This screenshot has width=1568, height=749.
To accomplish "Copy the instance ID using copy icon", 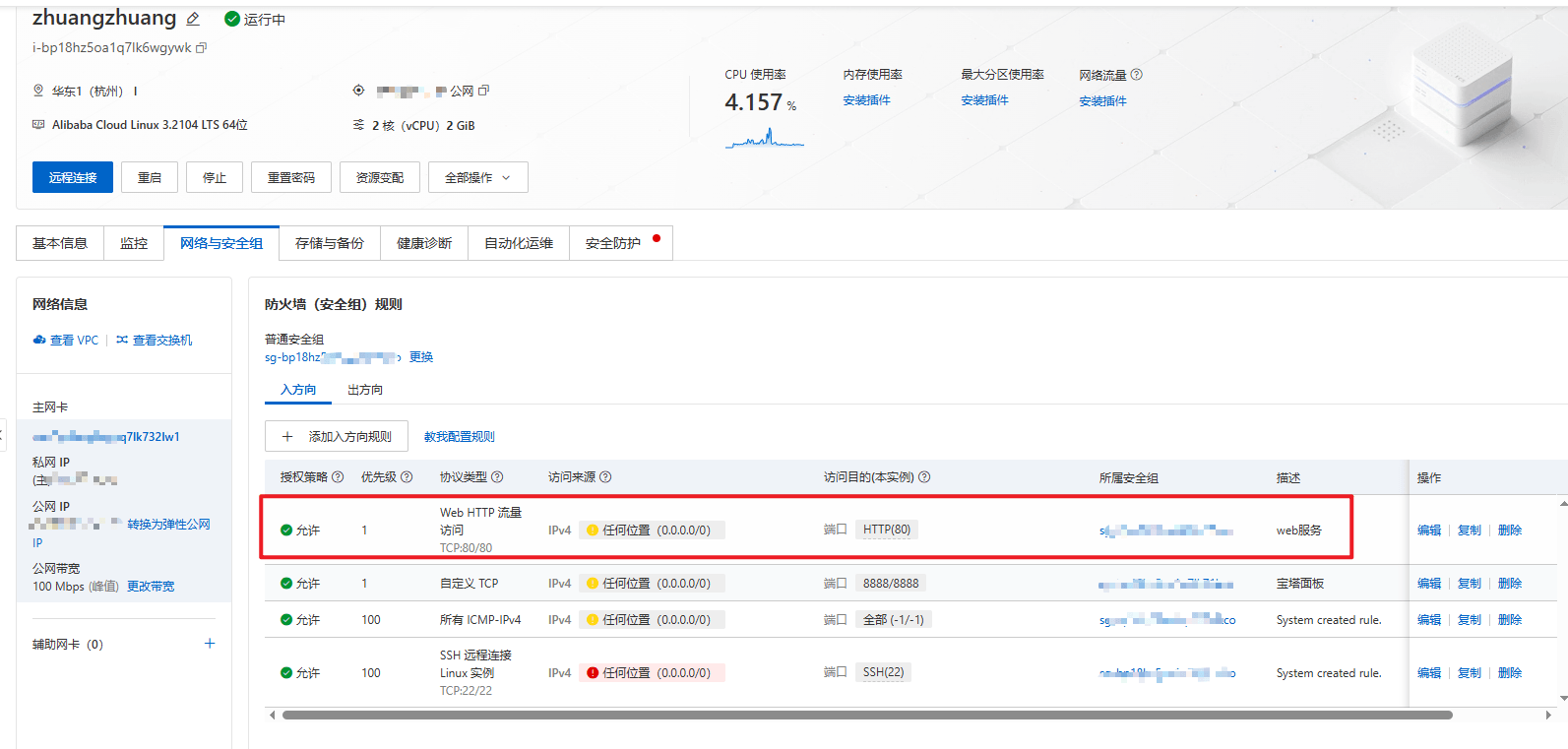I will pyautogui.click(x=202, y=47).
